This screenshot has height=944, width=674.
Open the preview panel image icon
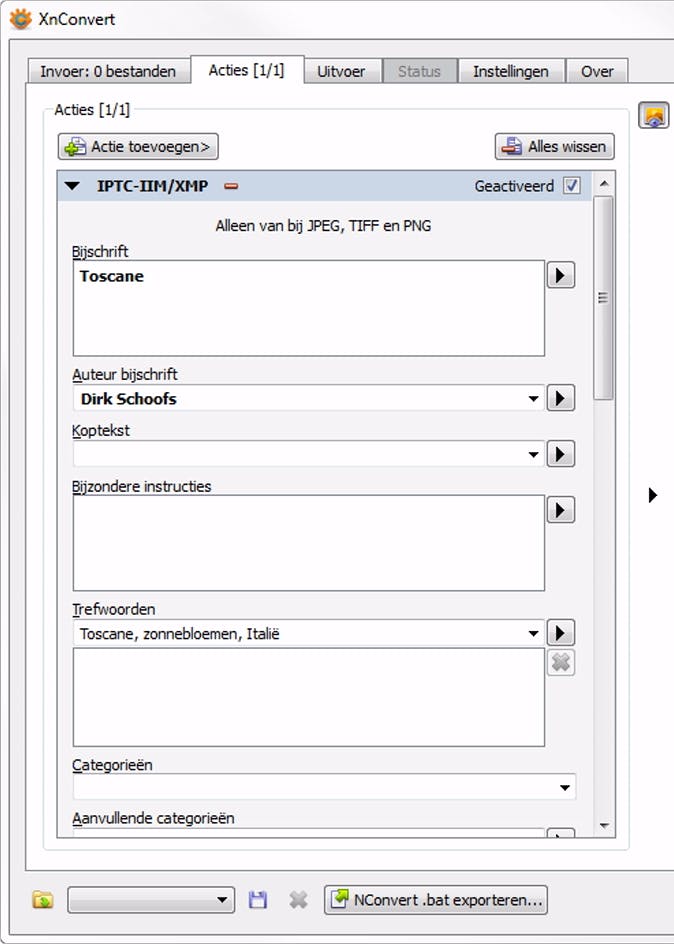pyautogui.click(x=654, y=115)
